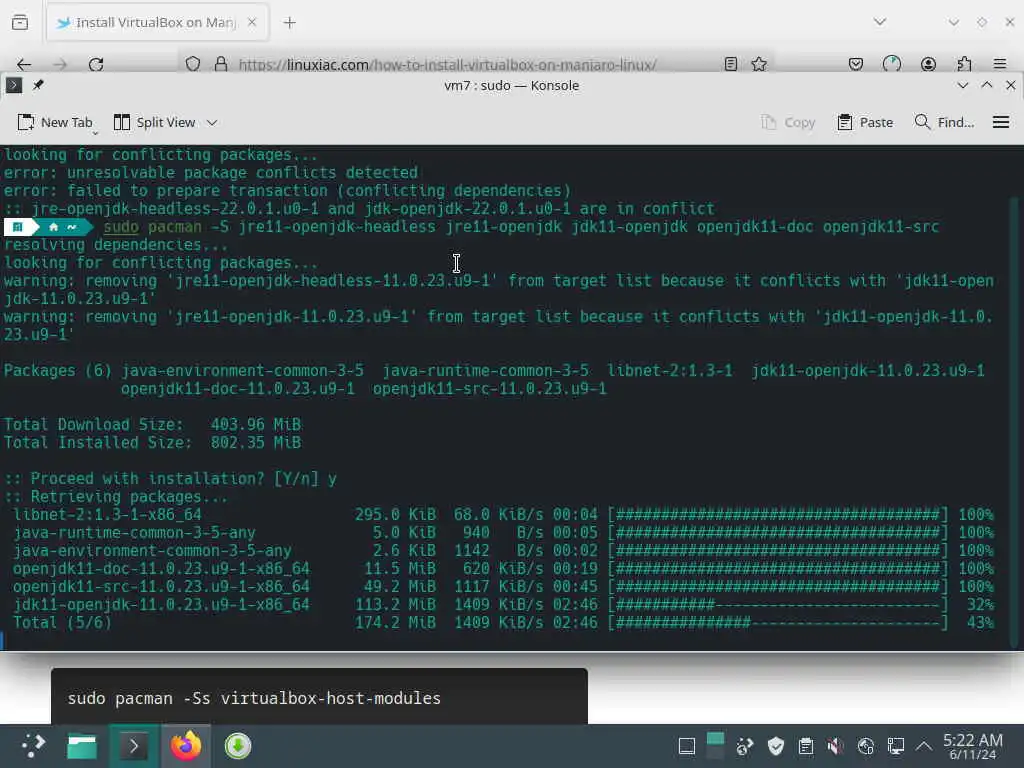Click the 'sudo pacman -Ss virtualbox-host-modules' code block
The width and height of the screenshot is (1024, 768).
pyautogui.click(x=319, y=697)
